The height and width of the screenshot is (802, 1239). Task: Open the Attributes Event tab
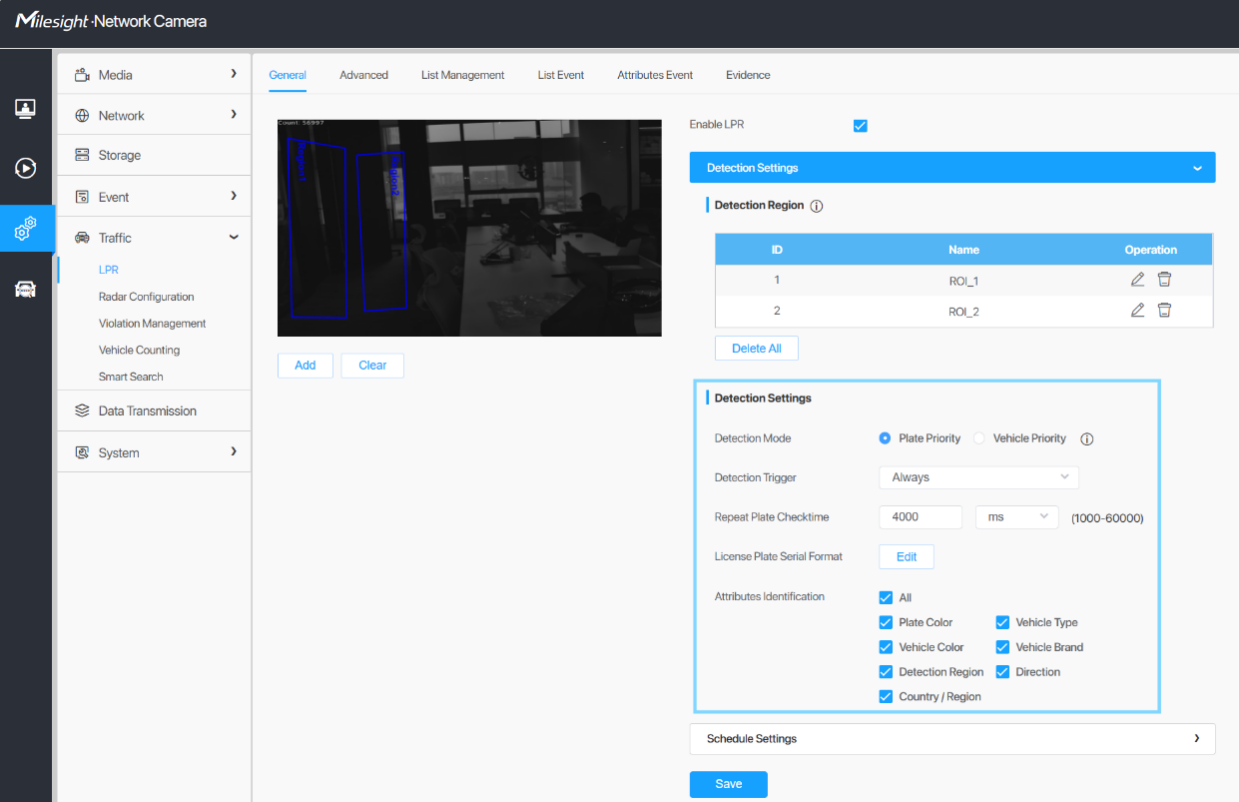coord(655,75)
